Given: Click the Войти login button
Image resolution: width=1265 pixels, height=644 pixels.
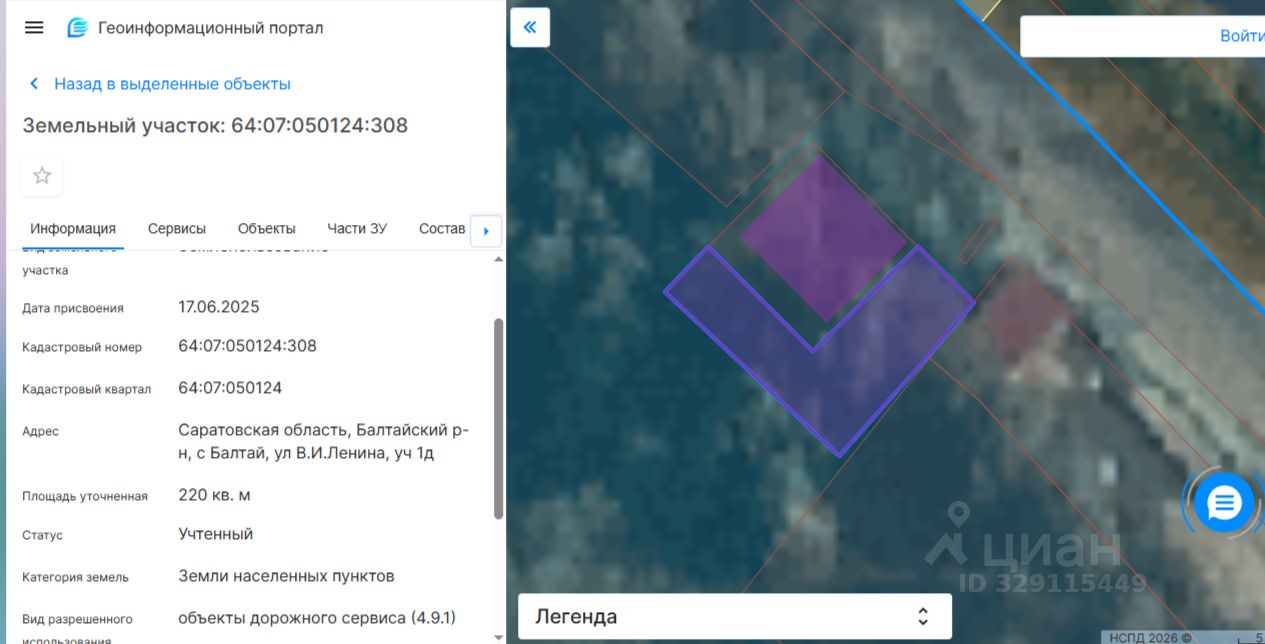Looking at the screenshot, I should pyautogui.click(x=1242, y=36).
